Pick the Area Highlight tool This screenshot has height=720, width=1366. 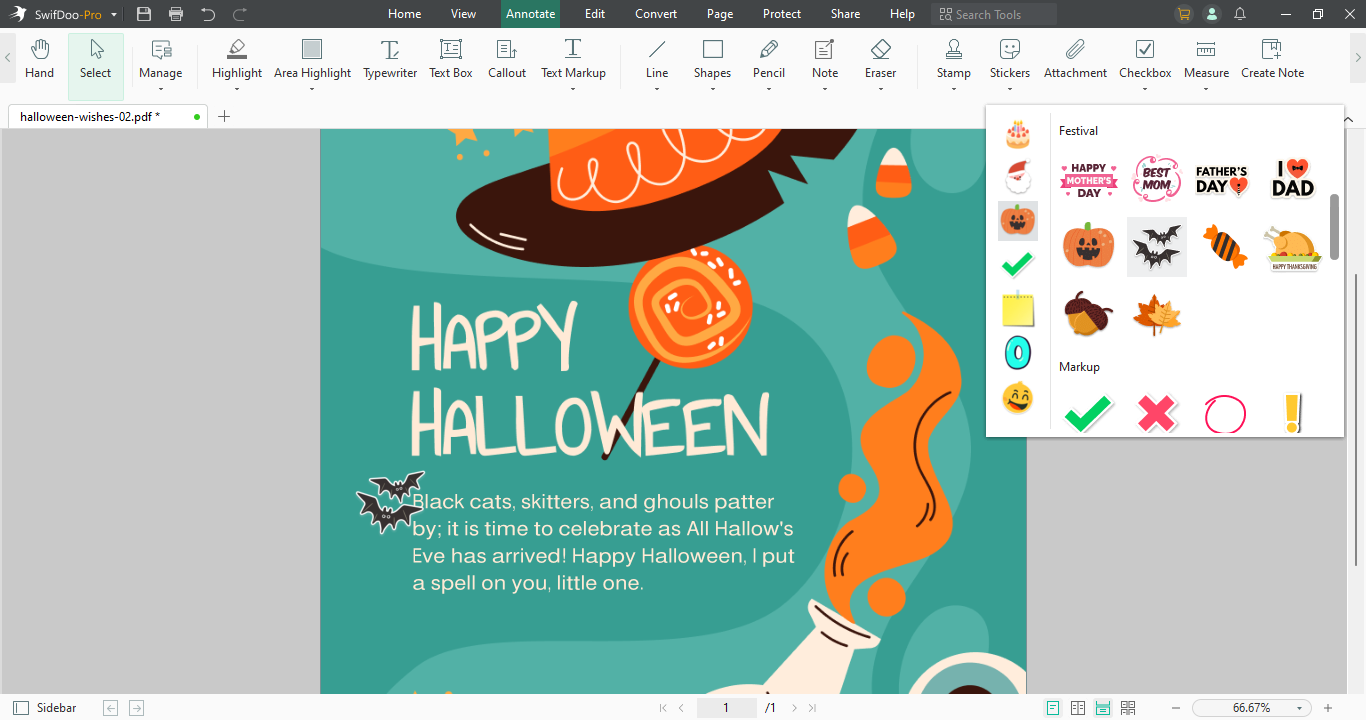[x=312, y=60]
